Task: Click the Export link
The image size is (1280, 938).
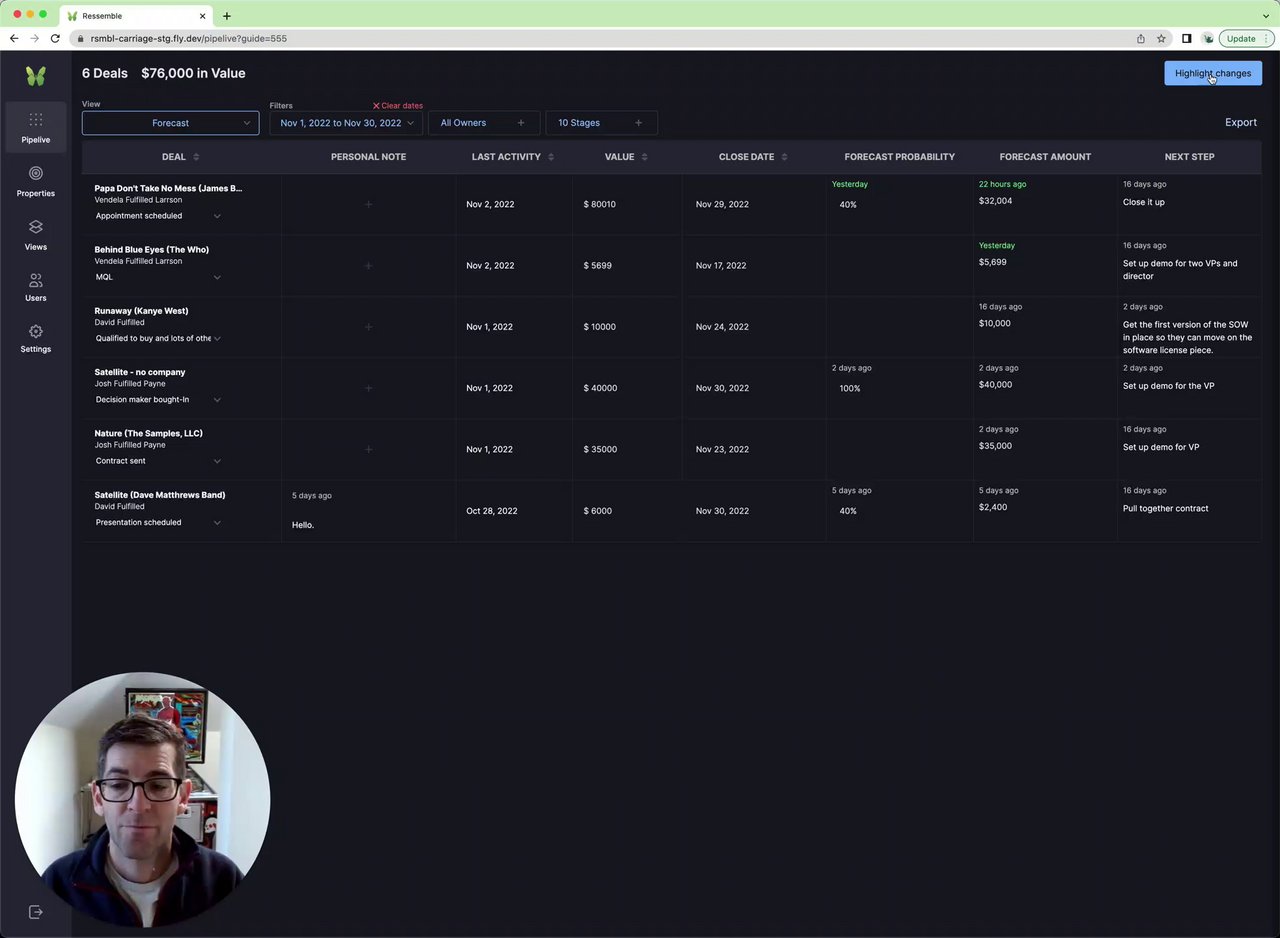Action: point(1241,122)
